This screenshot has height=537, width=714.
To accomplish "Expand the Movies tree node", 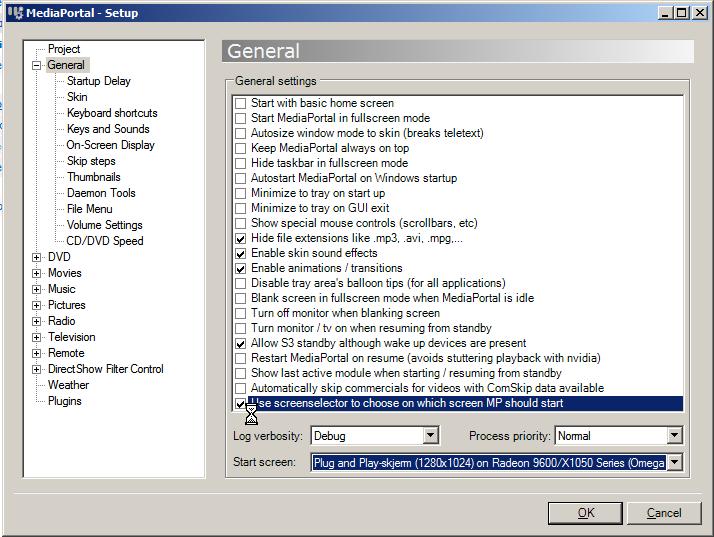I will tap(36, 273).
